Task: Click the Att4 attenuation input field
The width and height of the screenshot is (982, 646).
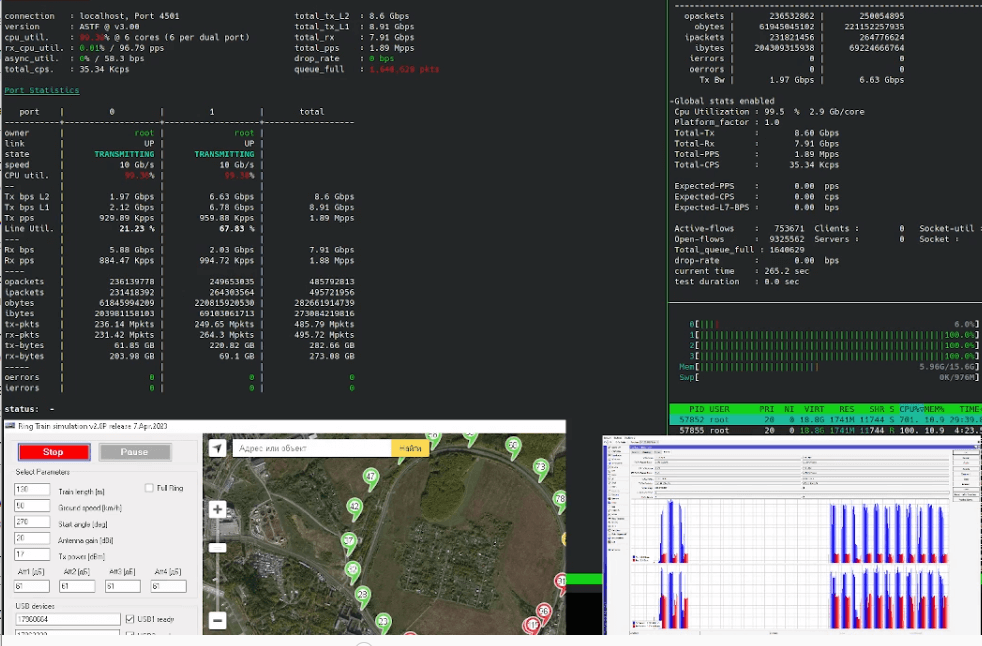Action: [x=168, y=586]
